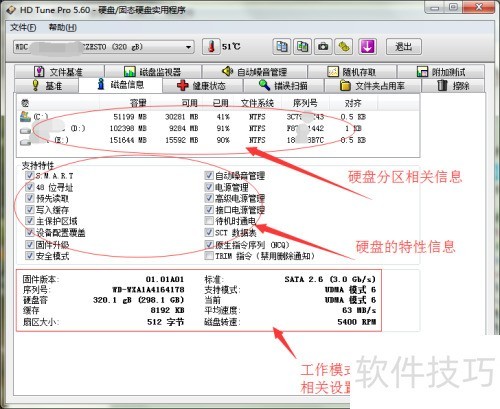This screenshot has width=500, height=409.
Task: Click the 文件系统 column header
Action: click(x=257, y=103)
